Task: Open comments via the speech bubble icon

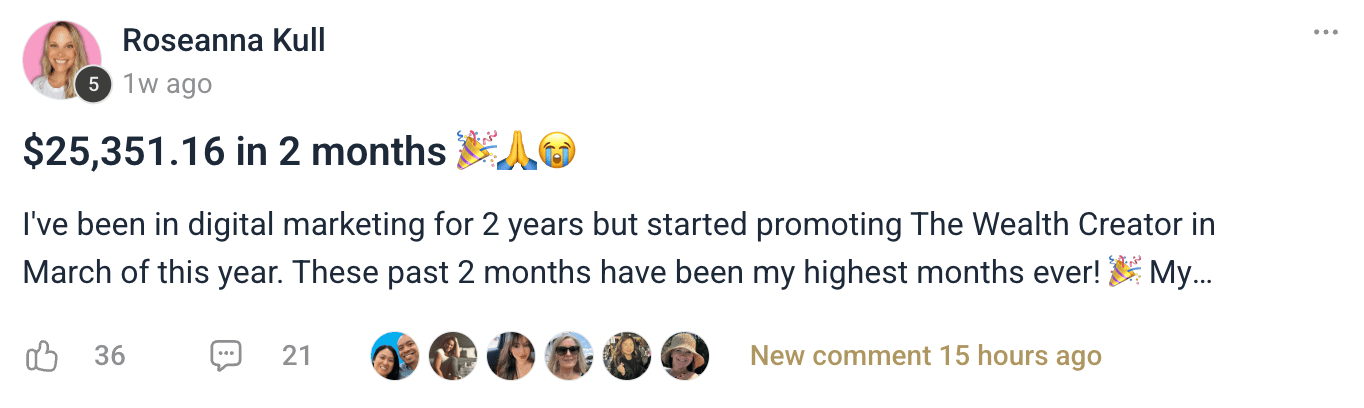Action: (226, 356)
